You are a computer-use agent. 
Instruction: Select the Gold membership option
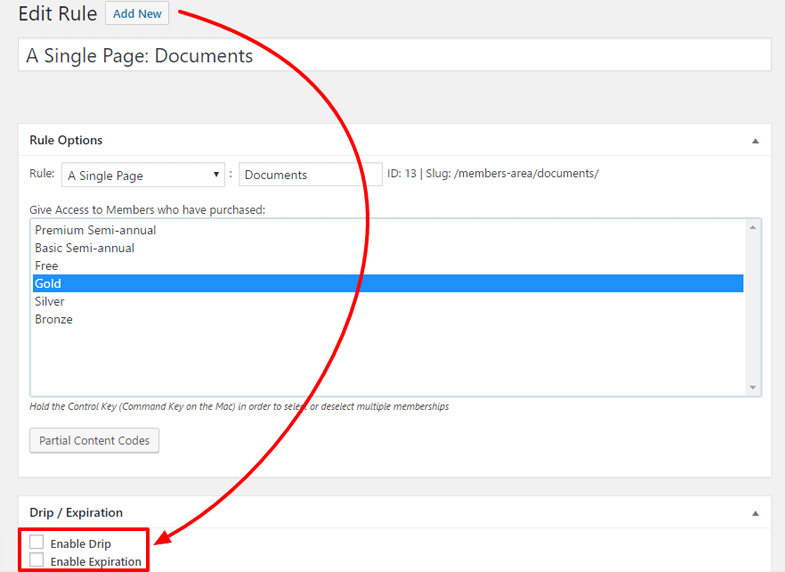click(48, 284)
